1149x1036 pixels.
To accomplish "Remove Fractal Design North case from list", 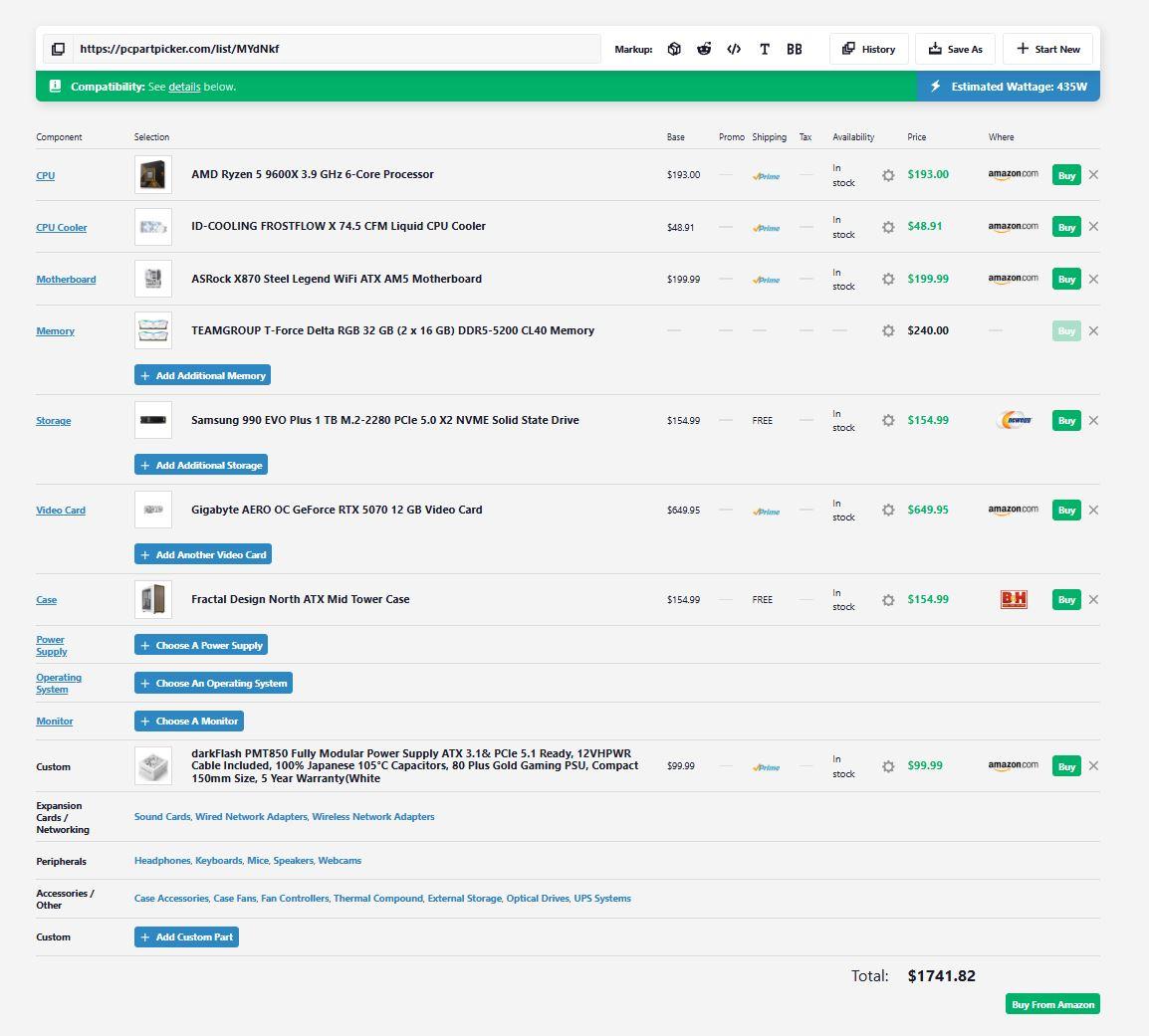I will tap(1093, 599).
